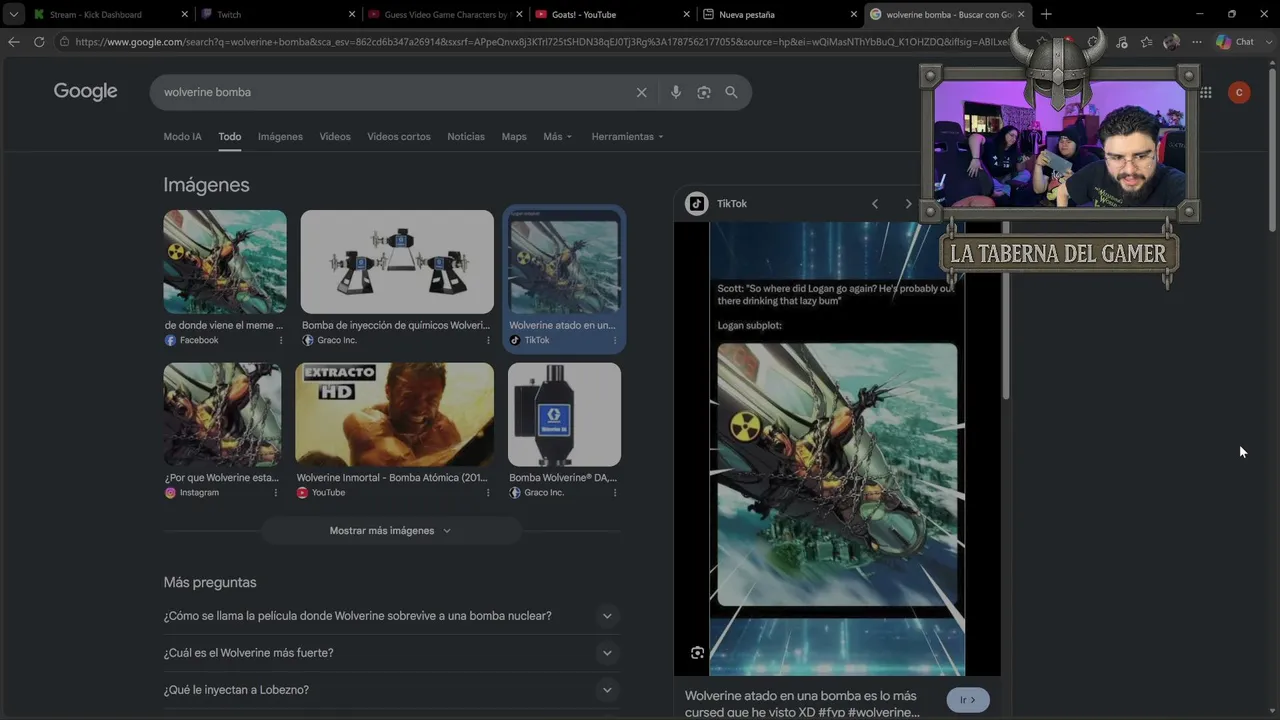Close the Nueva pestaña tab

pyautogui.click(x=854, y=14)
